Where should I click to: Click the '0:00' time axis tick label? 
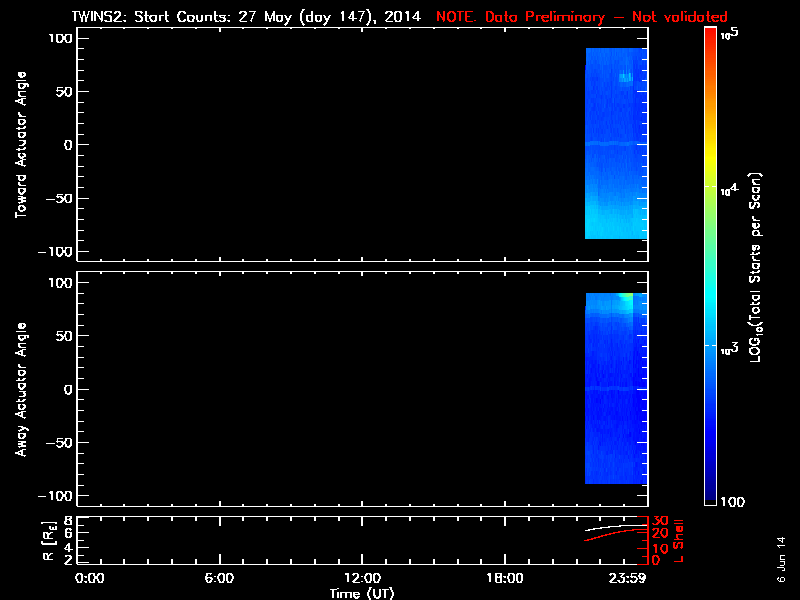point(90,578)
